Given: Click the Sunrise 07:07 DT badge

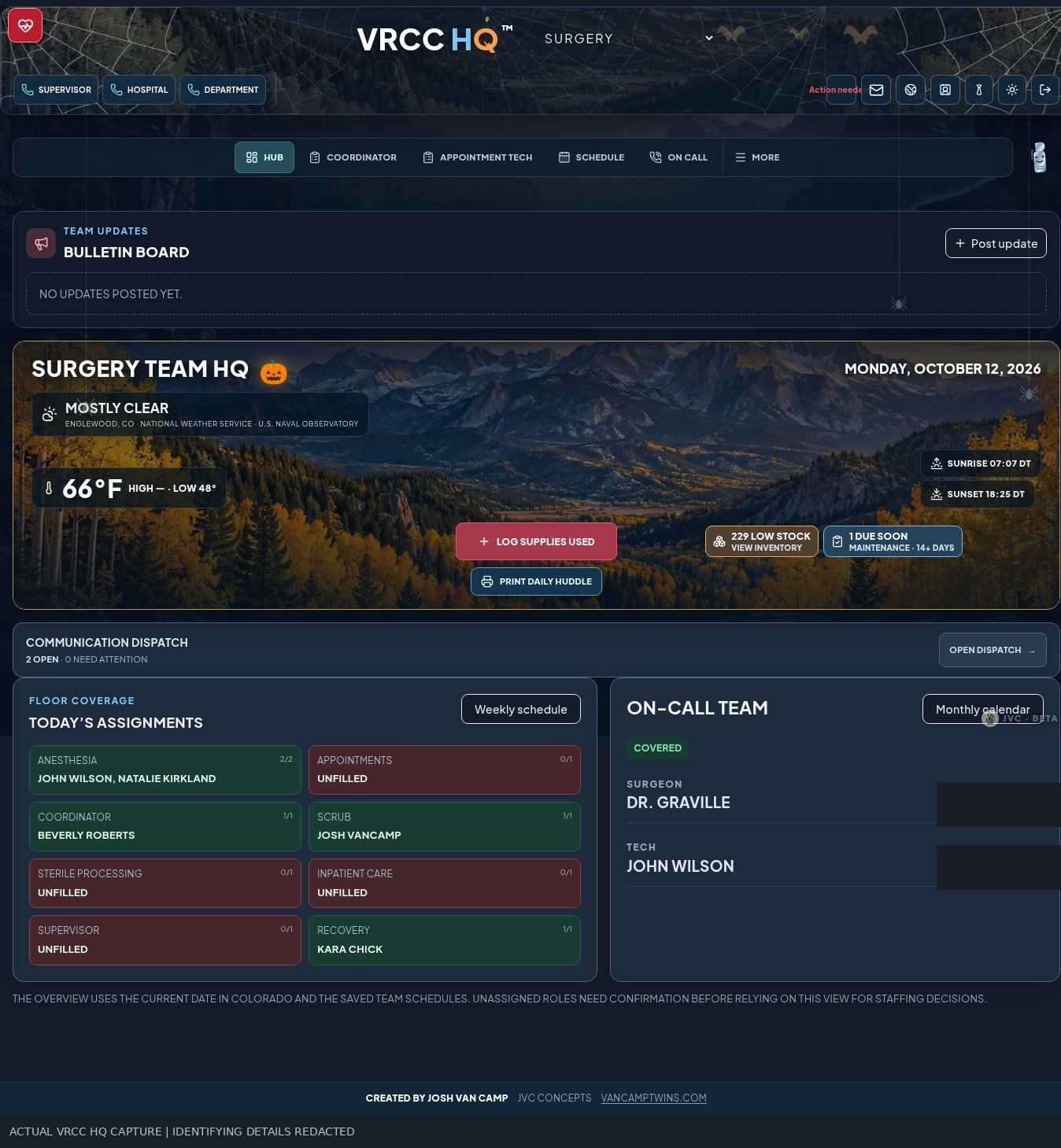Looking at the screenshot, I should tap(981, 463).
